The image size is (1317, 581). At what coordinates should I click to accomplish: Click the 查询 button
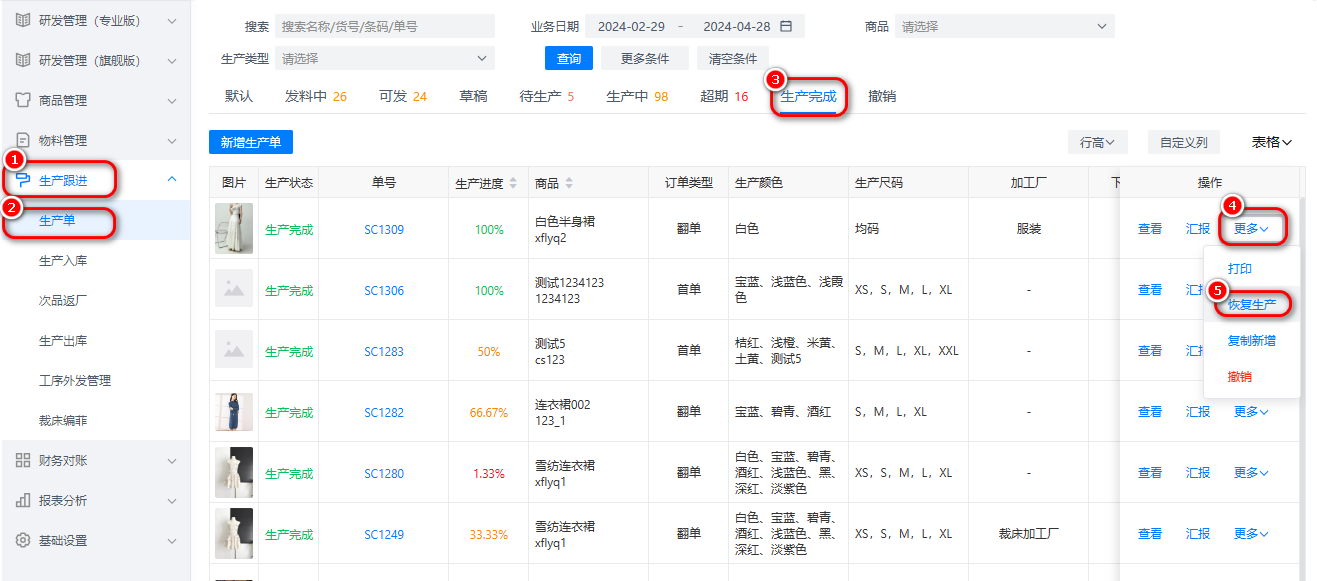pyautogui.click(x=569, y=59)
